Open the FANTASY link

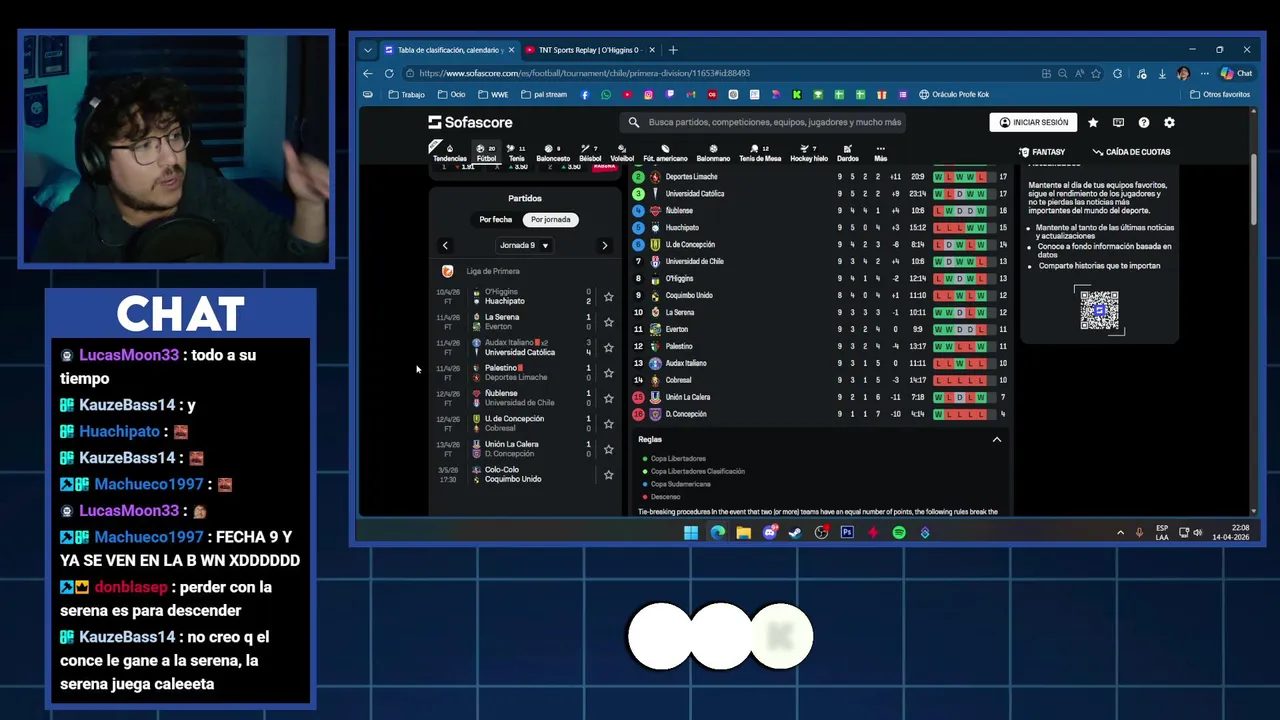pyautogui.click(x=1042, y=152)
